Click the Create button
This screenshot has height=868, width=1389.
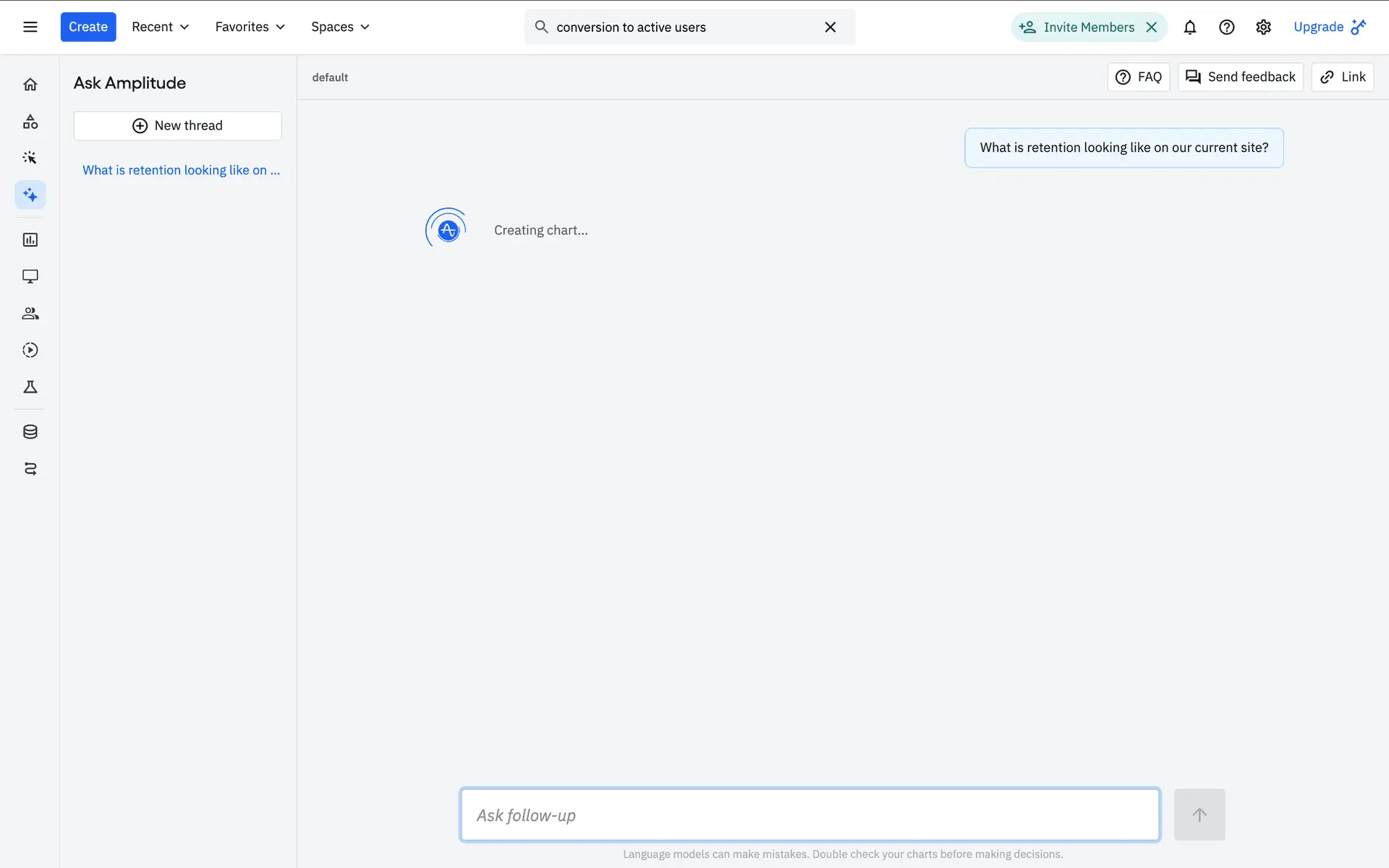click(88, 27)
